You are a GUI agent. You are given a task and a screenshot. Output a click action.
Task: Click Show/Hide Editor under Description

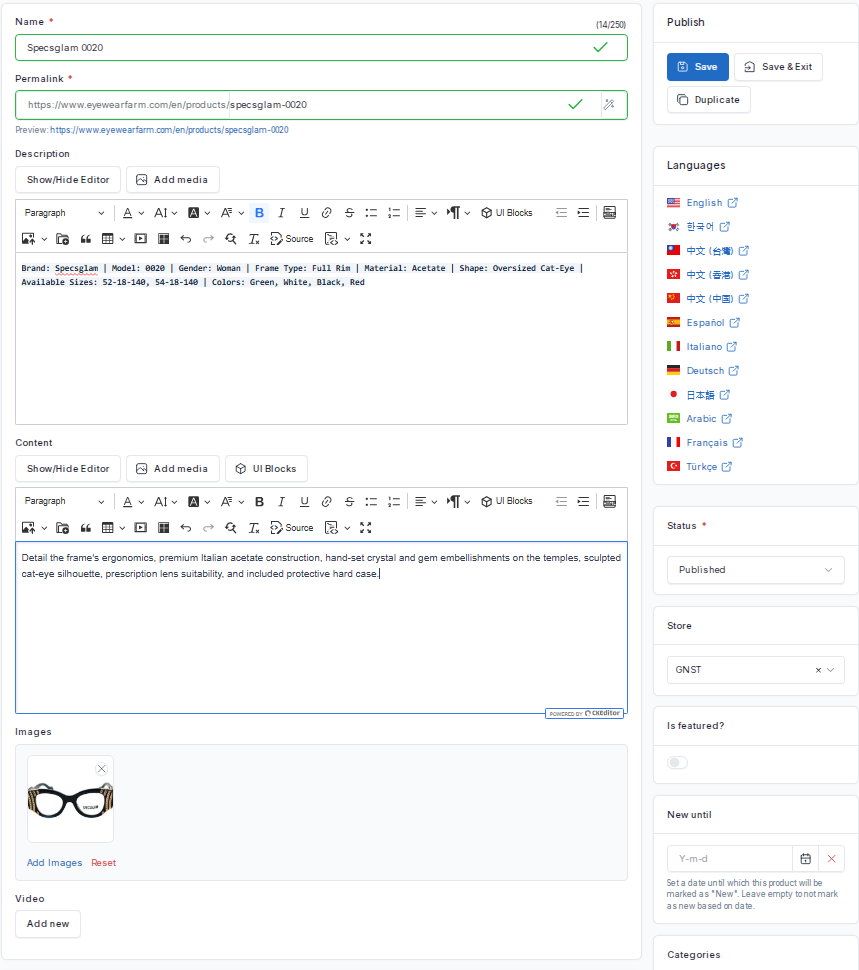tap(68, 179)
